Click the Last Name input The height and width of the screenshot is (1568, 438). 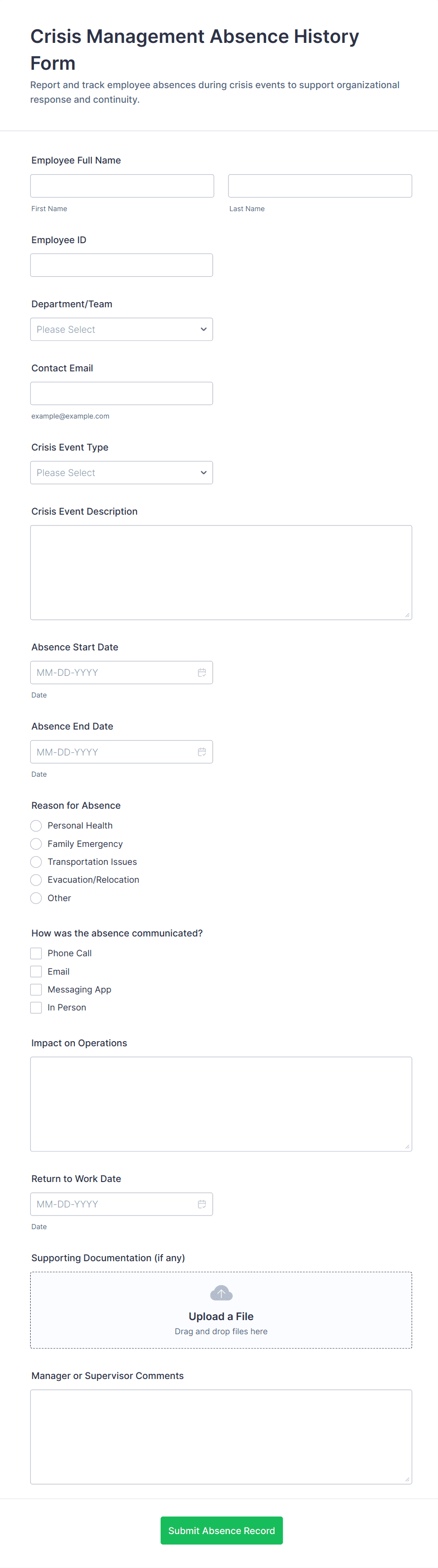pyautogui.click(x=320, y=186)
